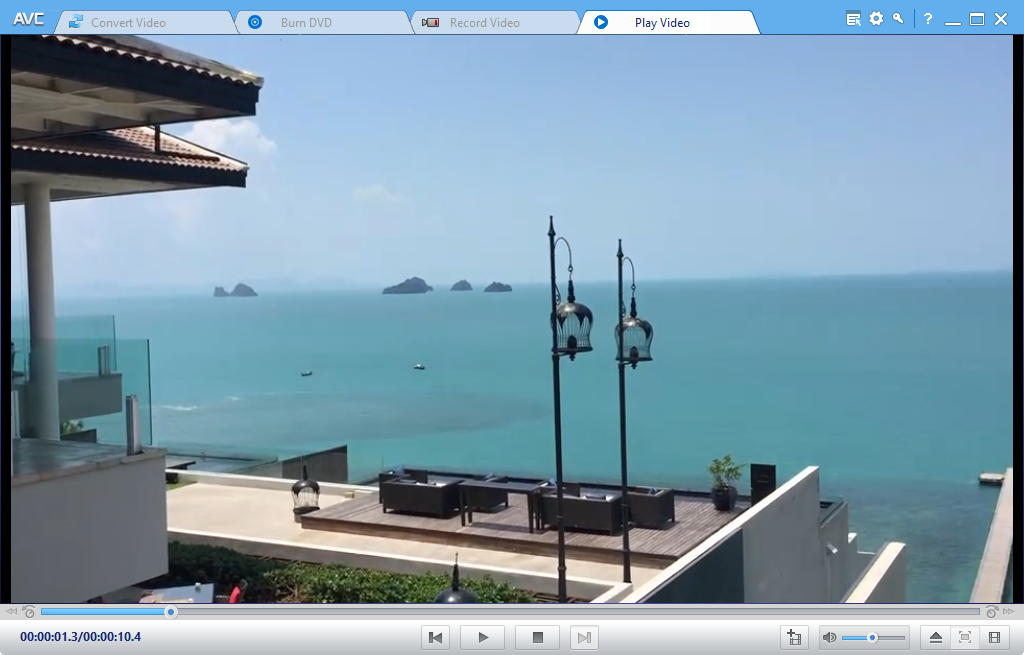This screenshot has height=655, width=1024.
Task: Click the speaker icon to mute audio
Action: click(x=830, y=637)
